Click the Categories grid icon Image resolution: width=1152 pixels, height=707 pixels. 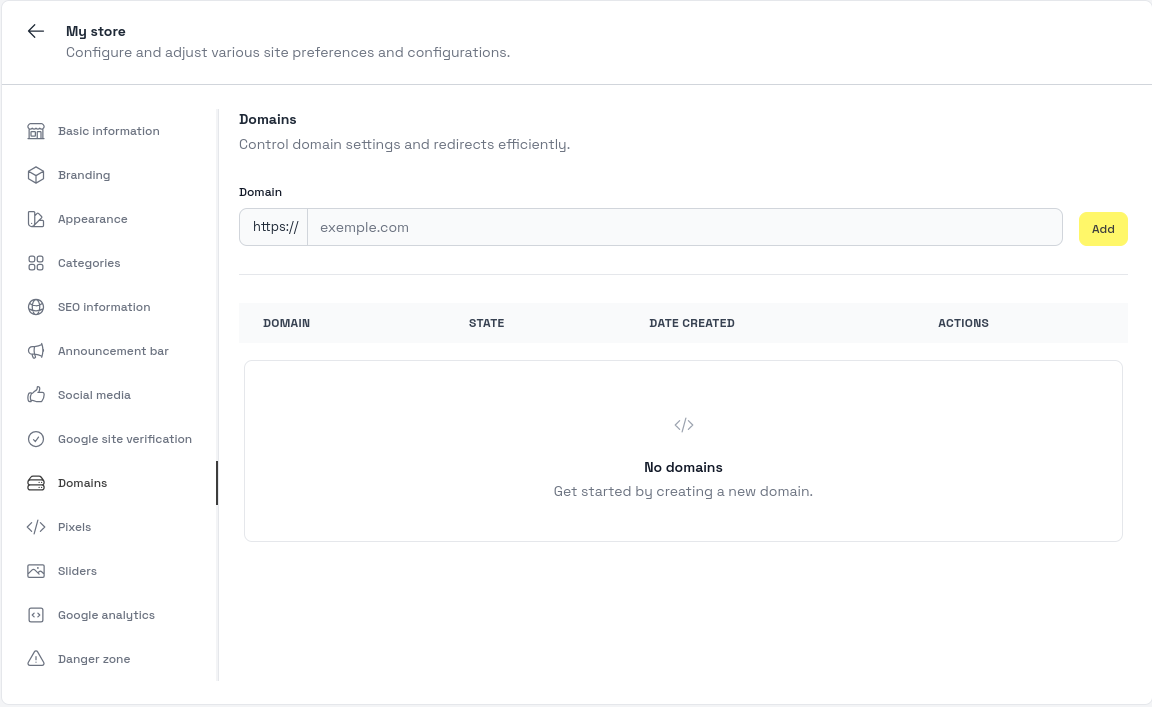point(36,263)
